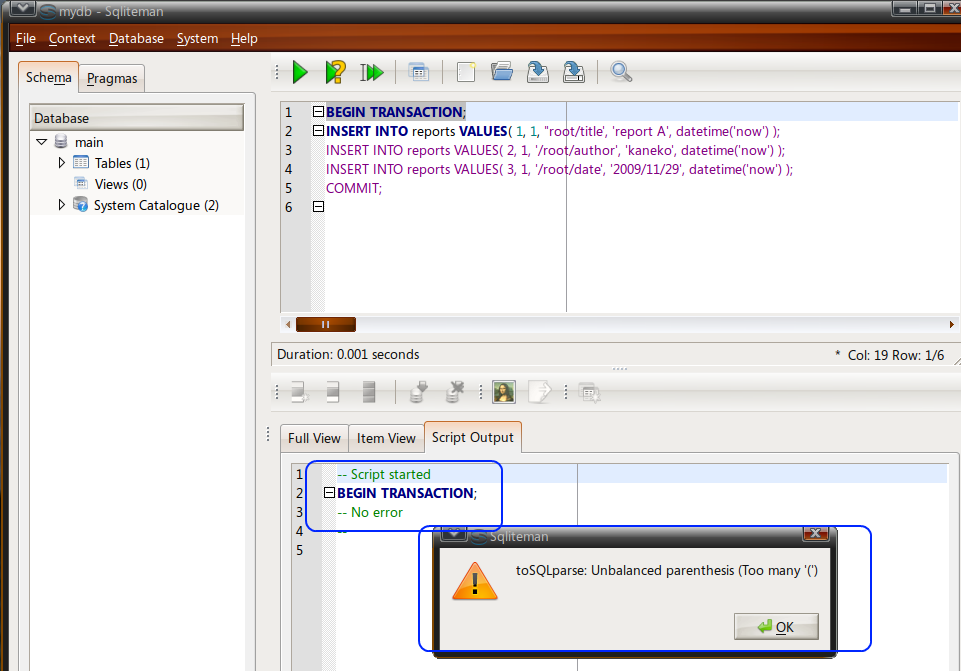The image size is (961, 671).
Task: Click the create view table icon in the editor toolbar
Action: click(419, 72)
